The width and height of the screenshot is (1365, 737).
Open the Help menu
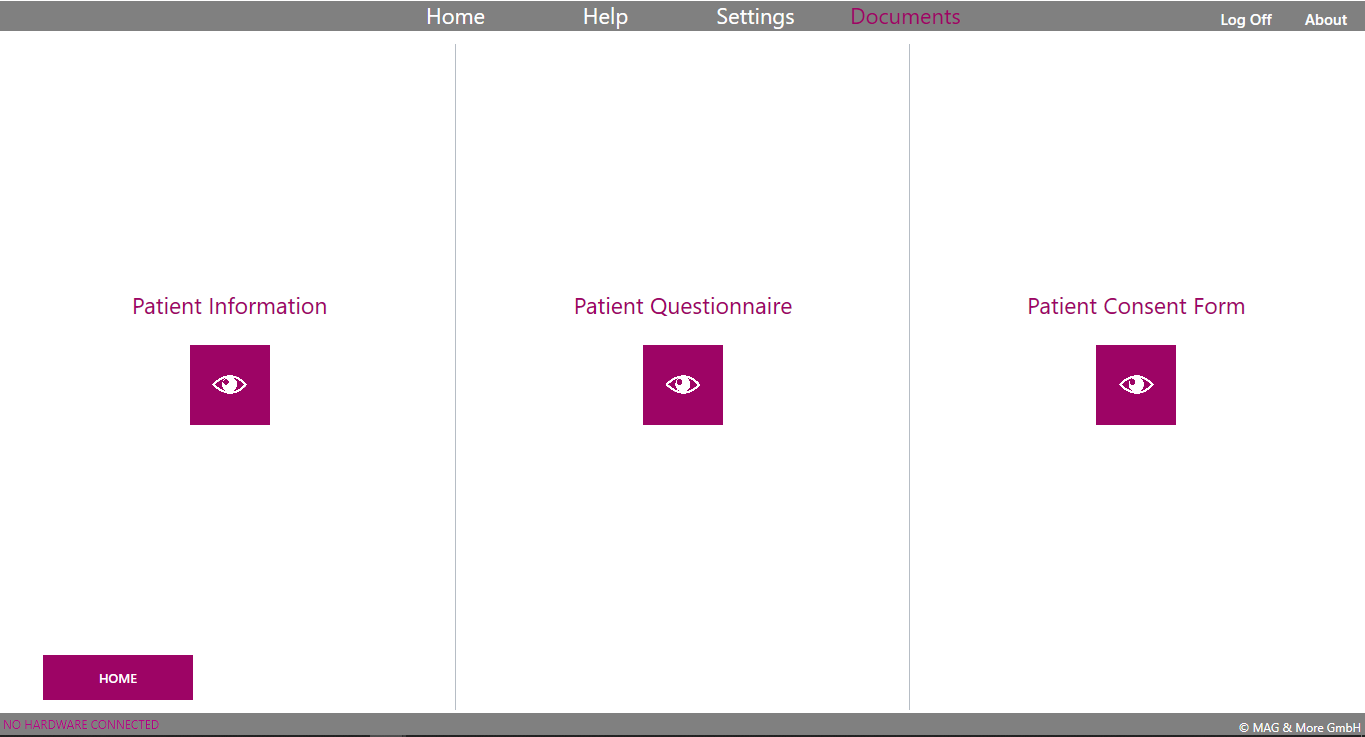pos(605,17)
